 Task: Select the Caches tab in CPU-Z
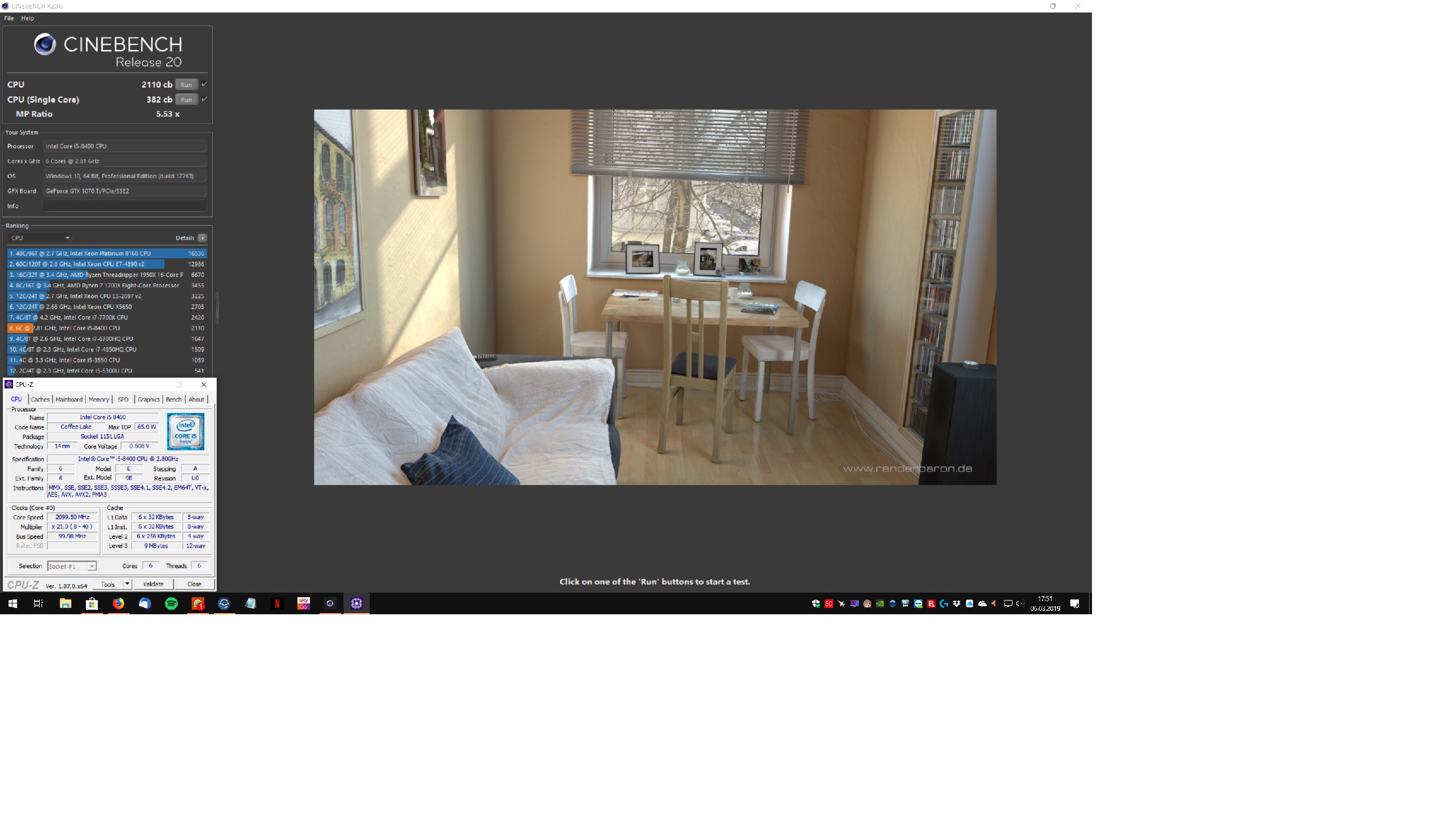click(39, 399)
